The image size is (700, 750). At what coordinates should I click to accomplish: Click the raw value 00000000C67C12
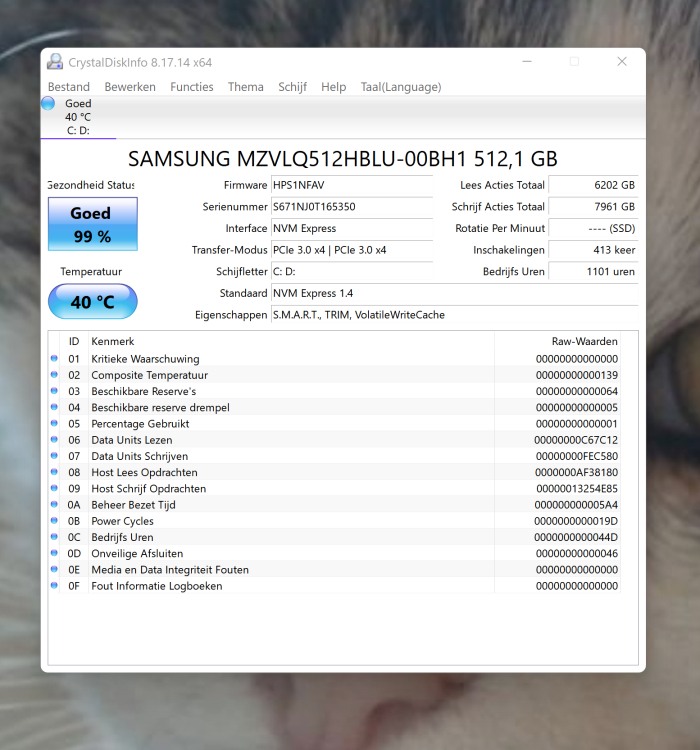(576, 440)
